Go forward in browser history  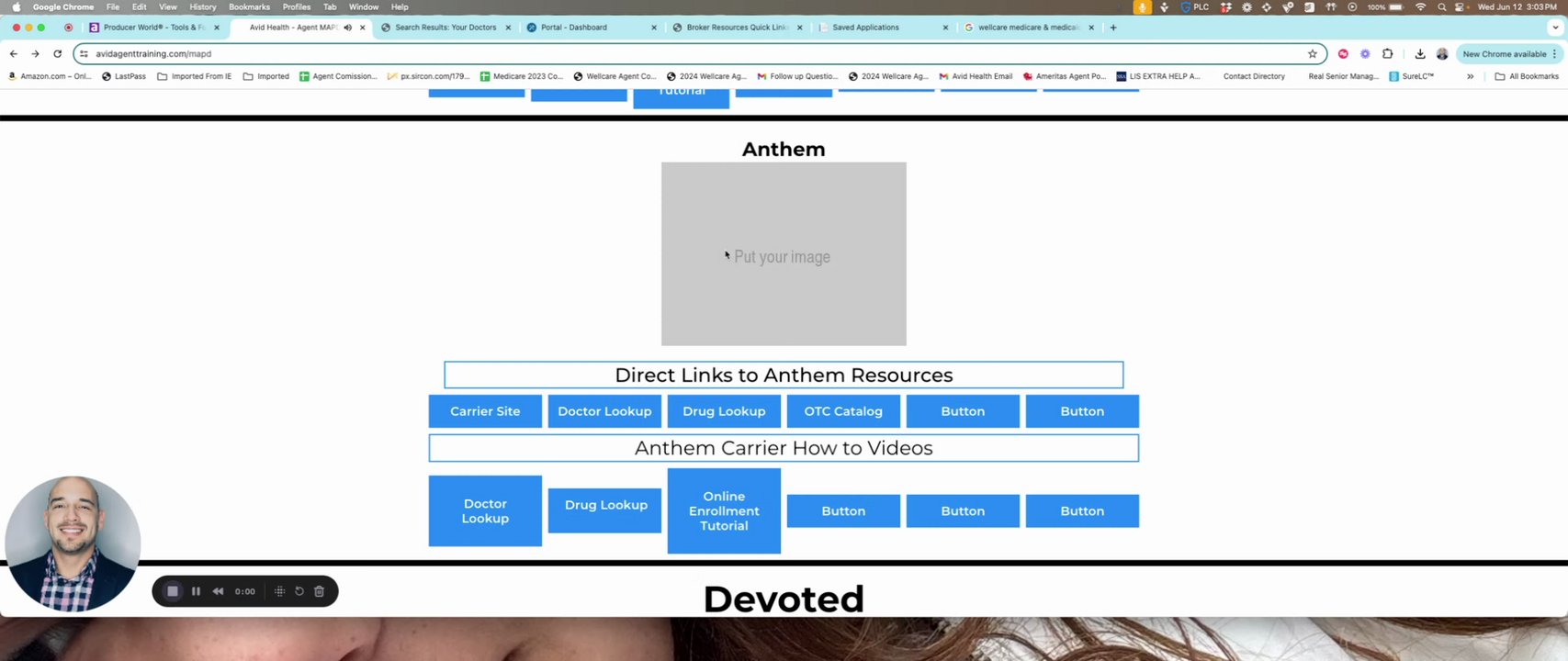tap(35, 54)
